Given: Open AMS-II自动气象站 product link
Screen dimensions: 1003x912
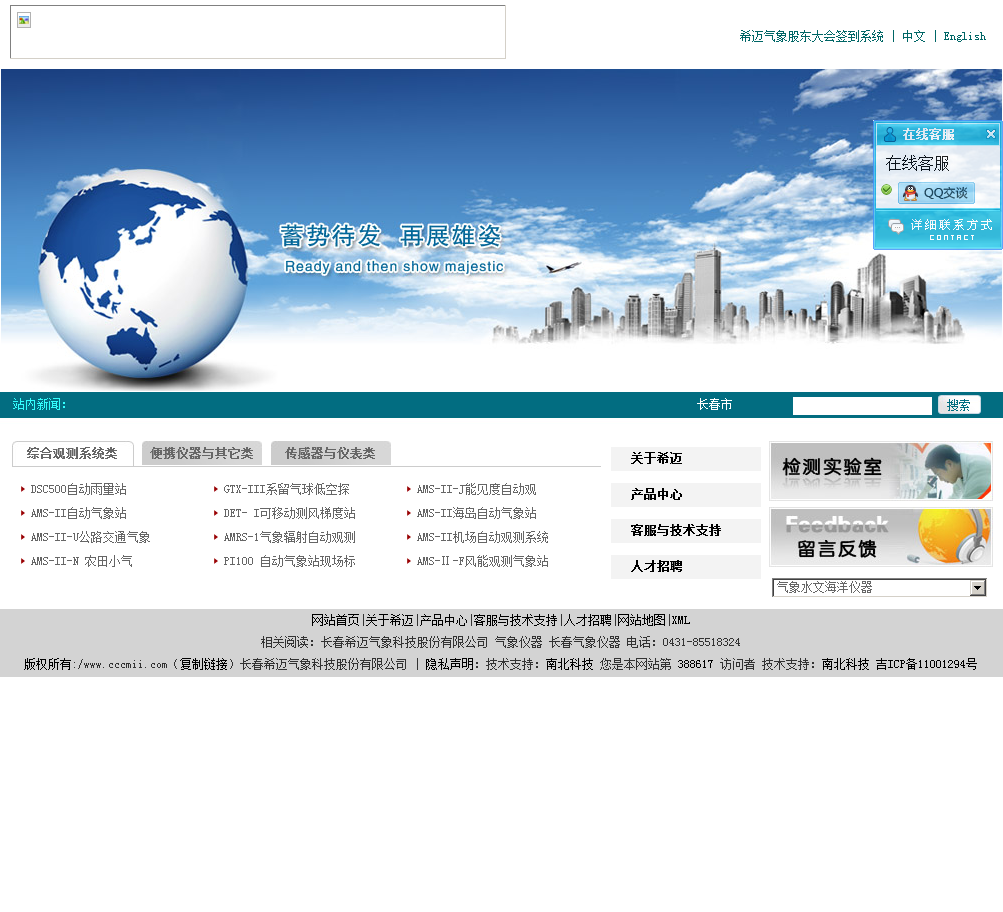Looking at the screenshot, I should [79, 514].
